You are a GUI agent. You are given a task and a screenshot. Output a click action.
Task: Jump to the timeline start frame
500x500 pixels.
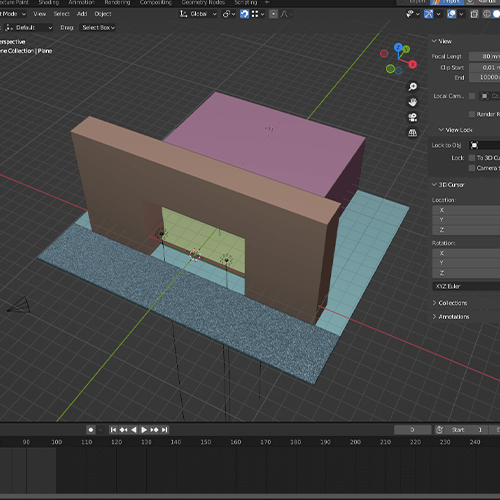click(x=113, y=430)
